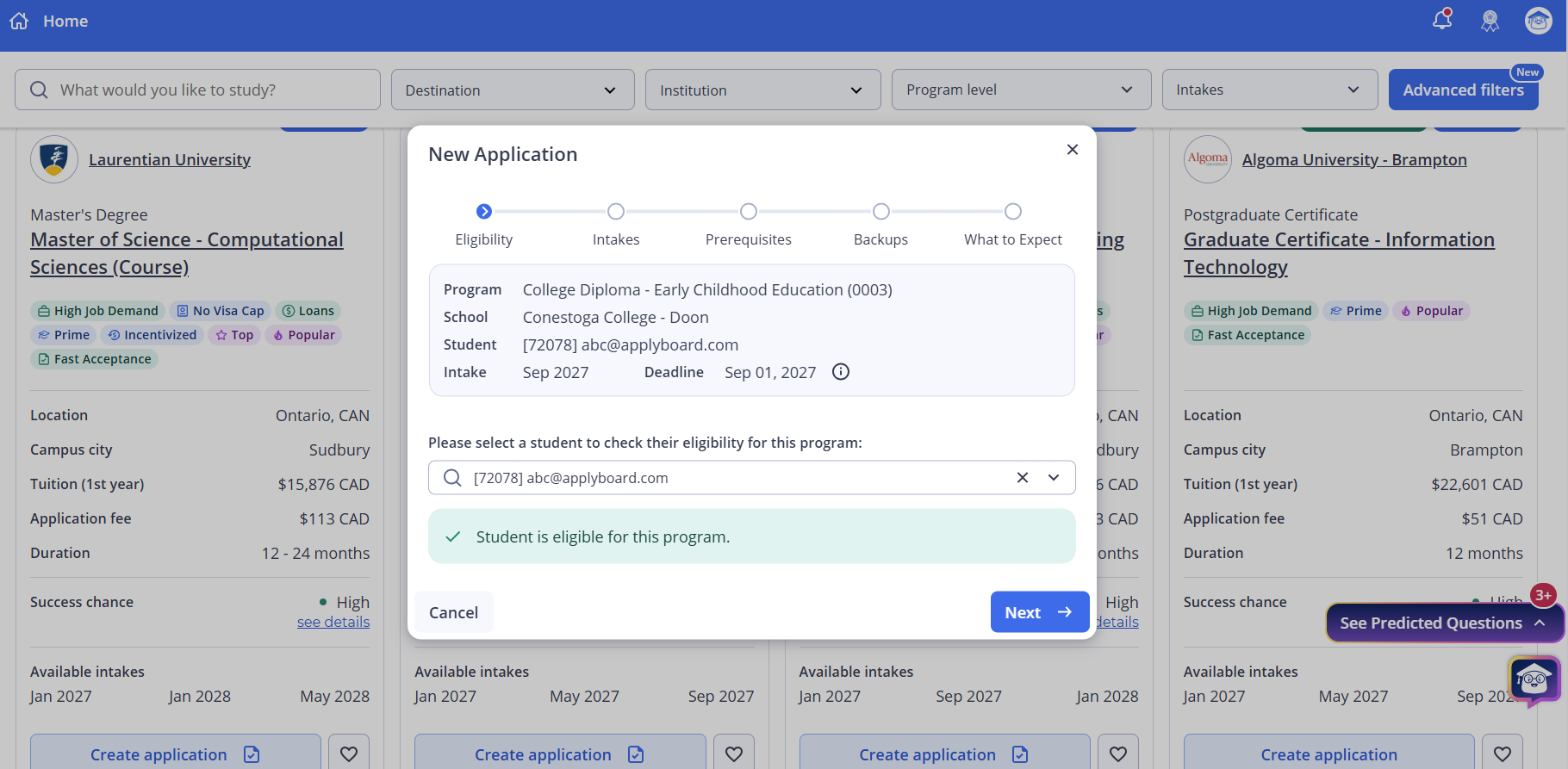This screenshot has width=1568, height=769.
Task: Create application on second card
Action: (560, 754)
